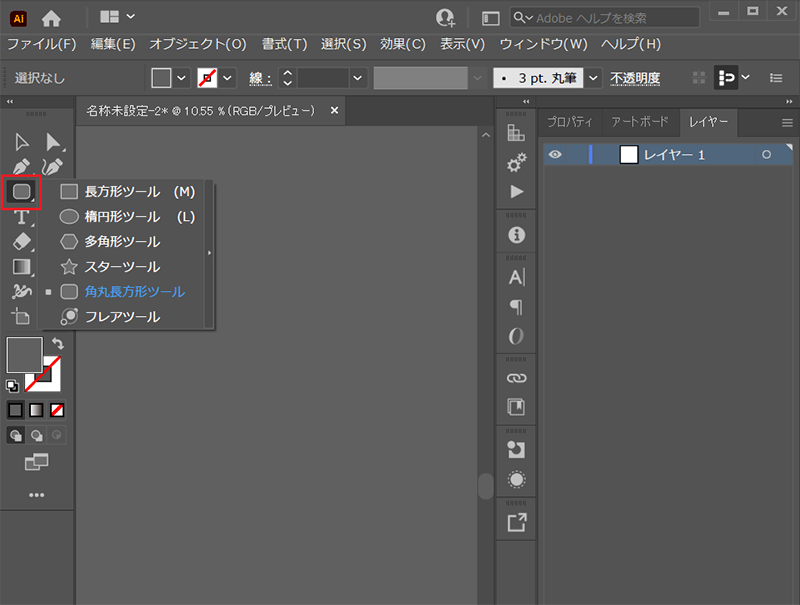This screenshot has width=800, height=605.
Task: Search in Adobe ヘルプを検索 field
Action: tap(605, 18)
